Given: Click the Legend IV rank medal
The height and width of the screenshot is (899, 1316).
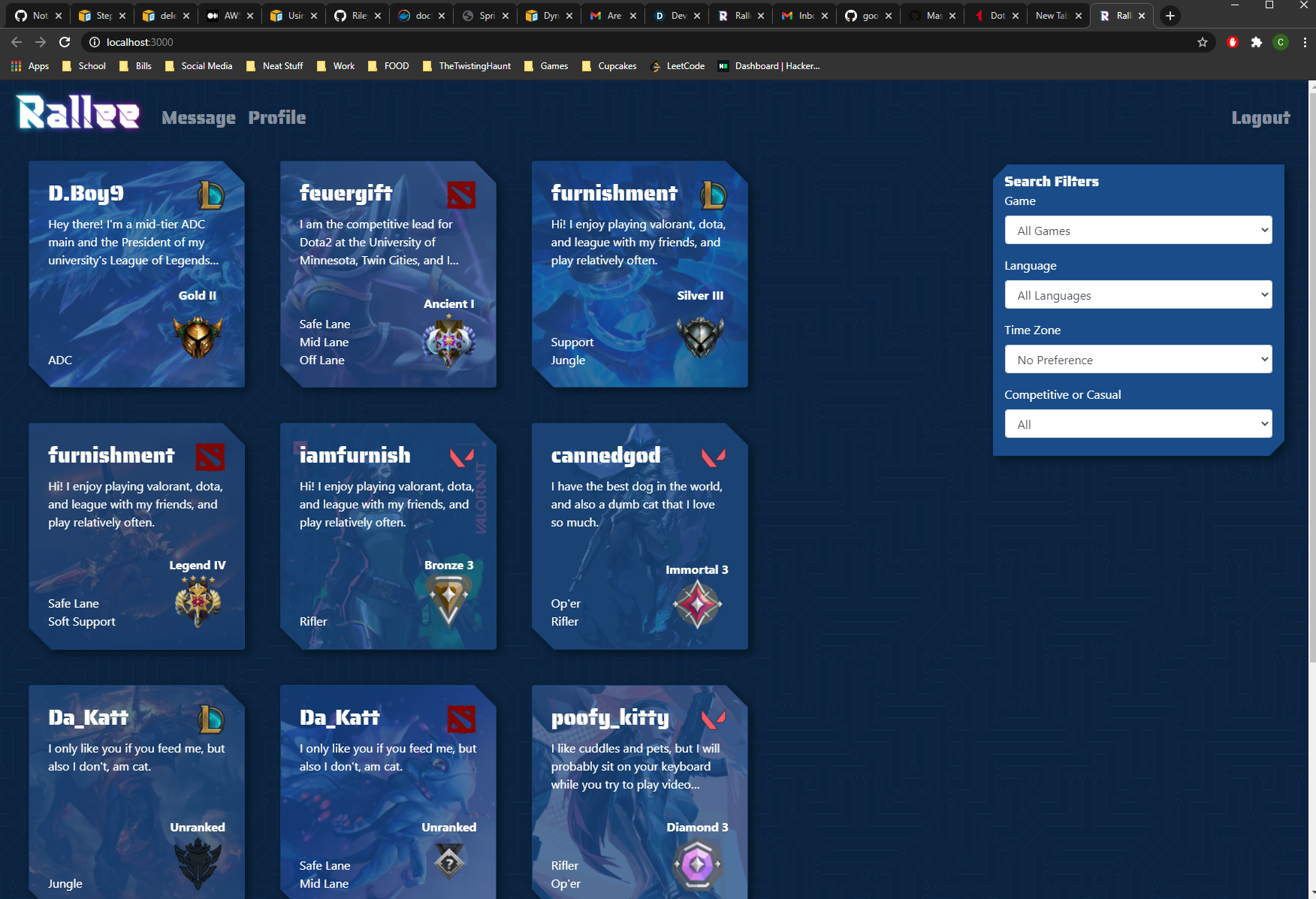Looking at the screenshot, I should pos(198,602).
